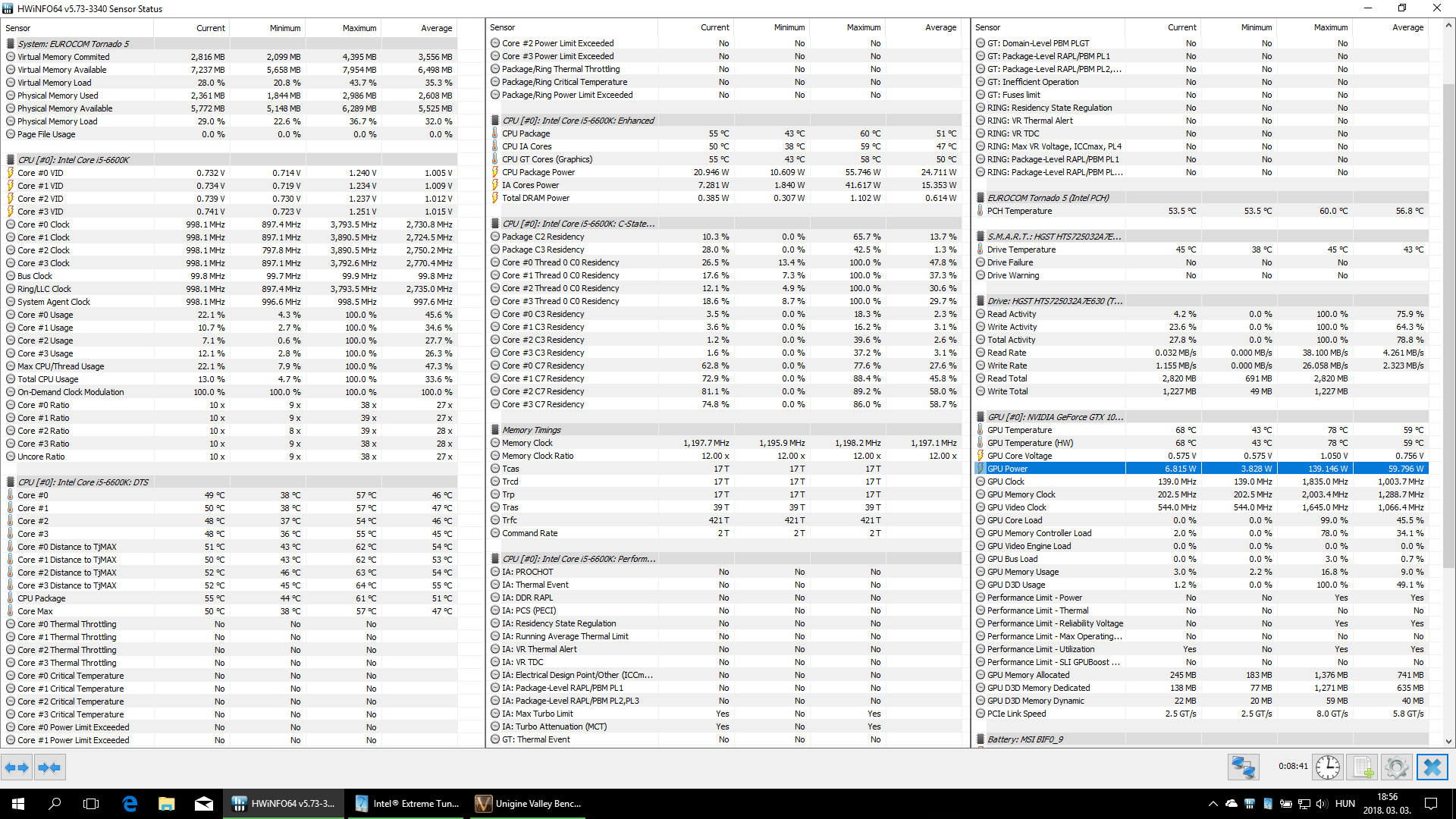Click the scrollbar up arrow in the right panel
This screenshot has height=819, width=1456.
point(1448,26)
